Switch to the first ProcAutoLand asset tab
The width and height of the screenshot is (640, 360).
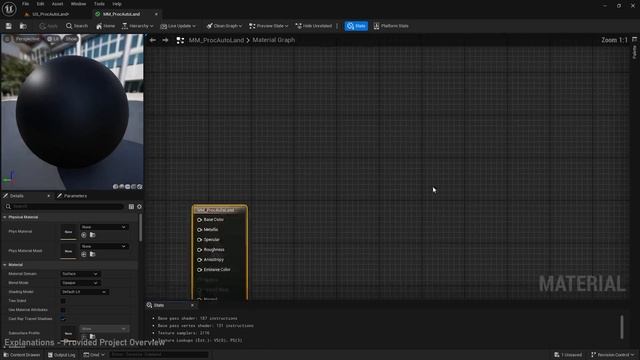[50, 14]
